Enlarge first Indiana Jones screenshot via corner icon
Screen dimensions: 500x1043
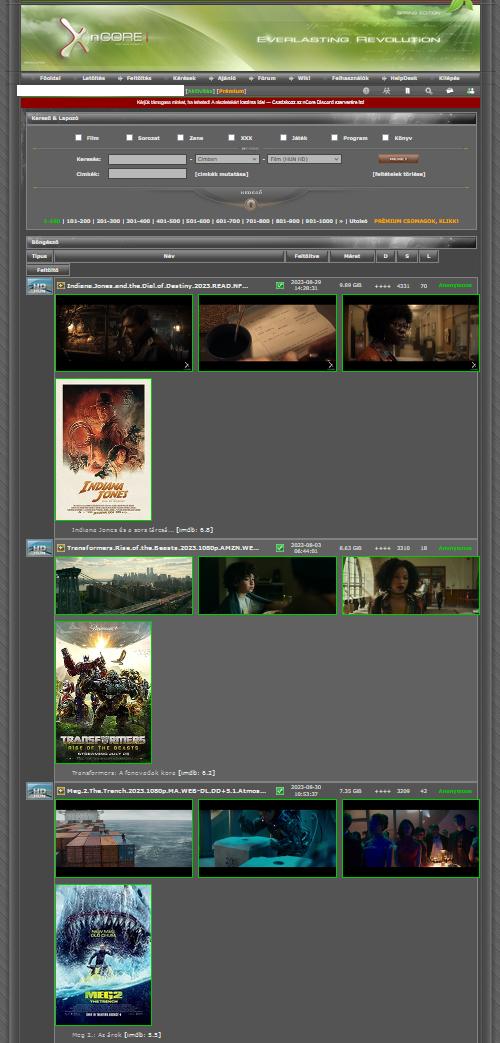tap(187, 365)
